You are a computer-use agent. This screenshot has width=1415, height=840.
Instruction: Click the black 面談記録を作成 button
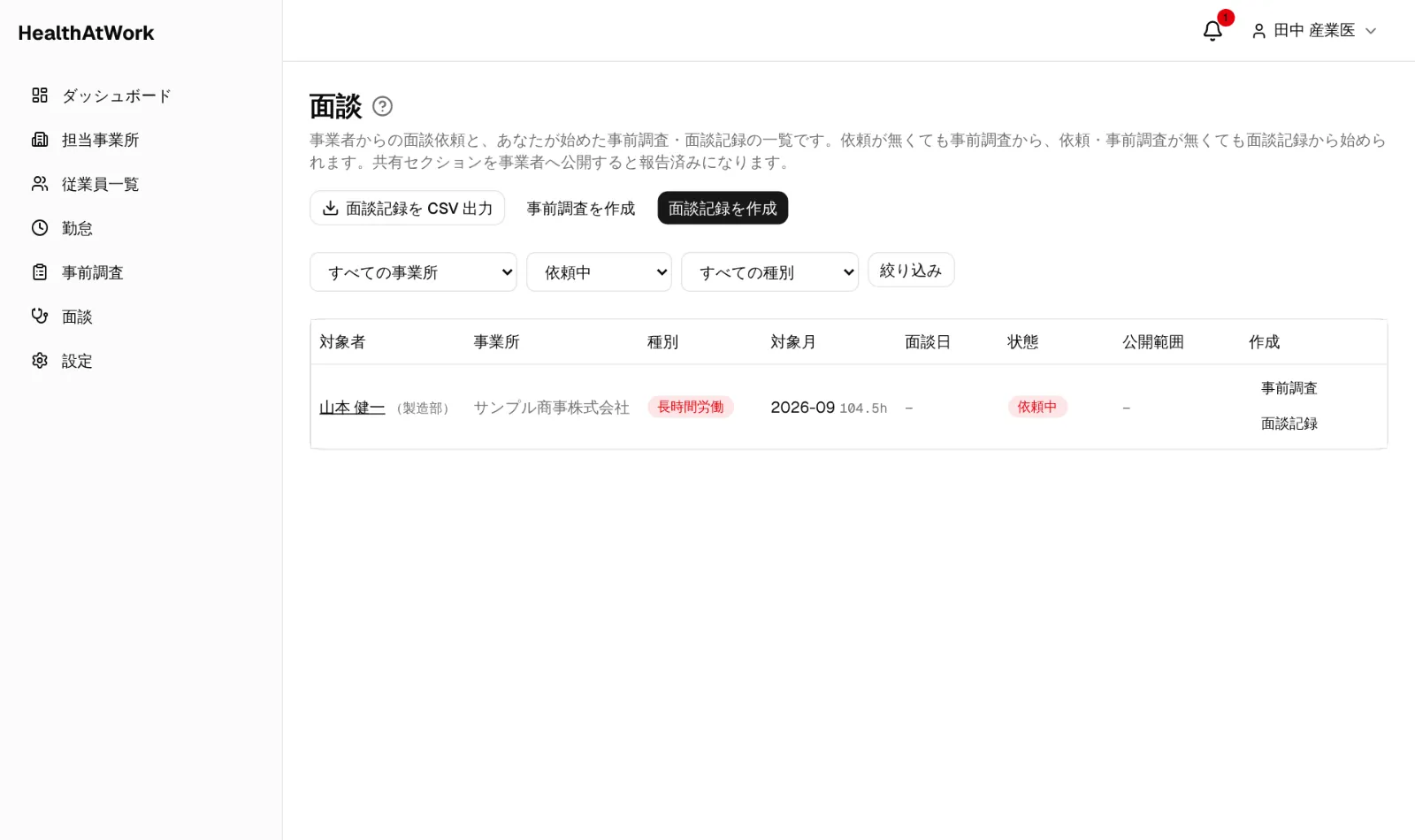click(x=723, y=208)
